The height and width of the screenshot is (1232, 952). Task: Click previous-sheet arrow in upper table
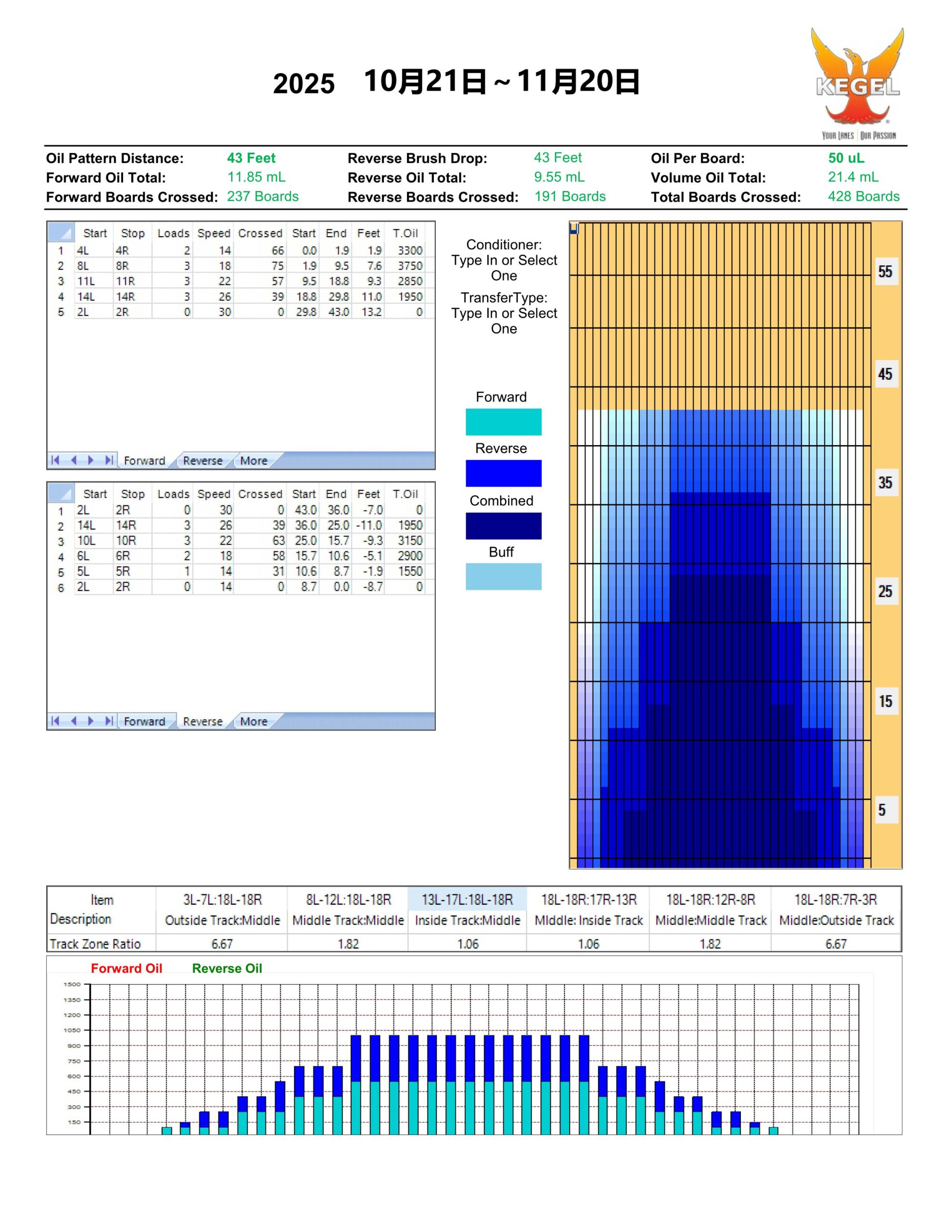pyautogui.click(x=73, y=460)
